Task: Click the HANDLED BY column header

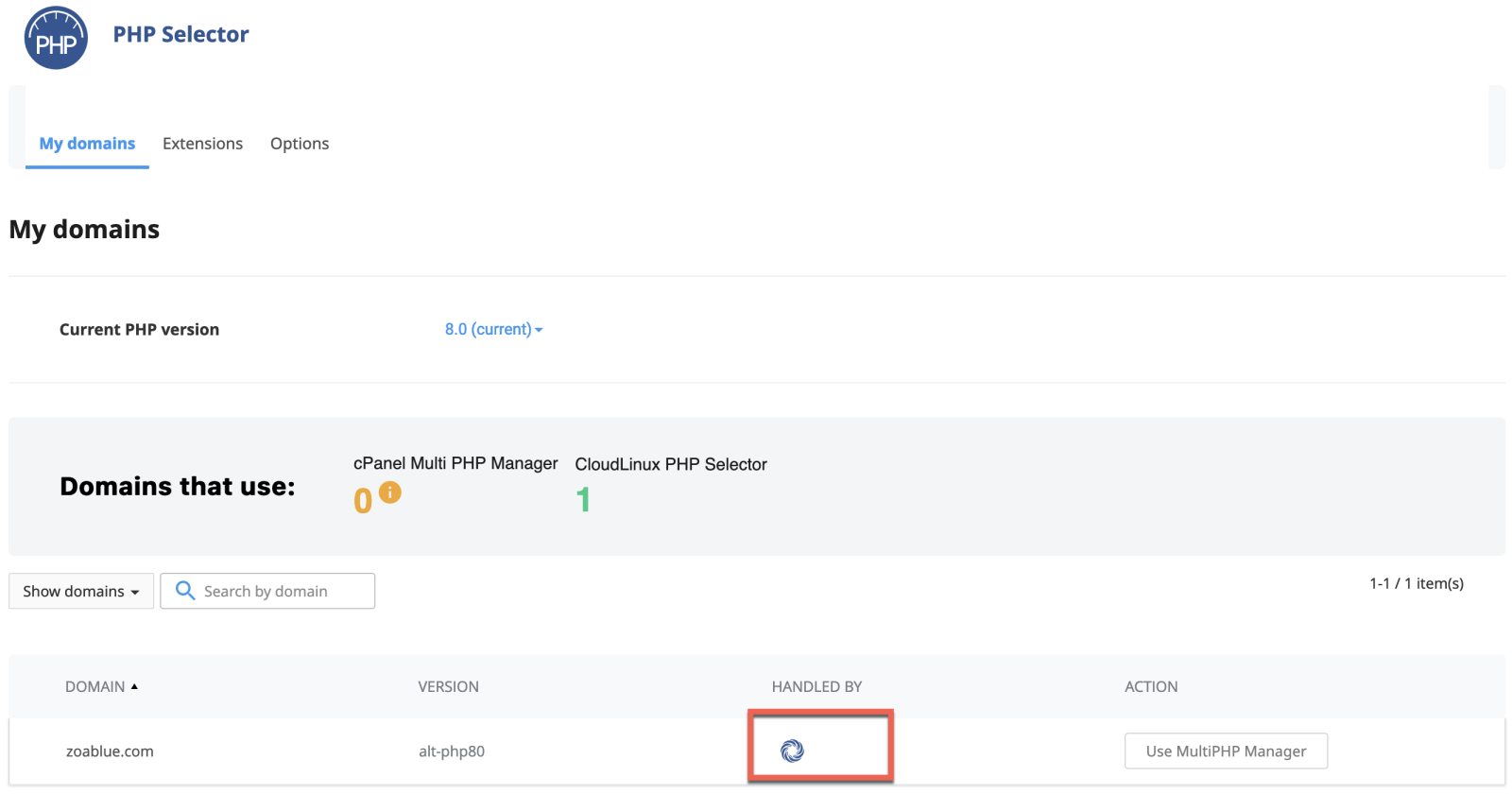Action: coord(816,687)
